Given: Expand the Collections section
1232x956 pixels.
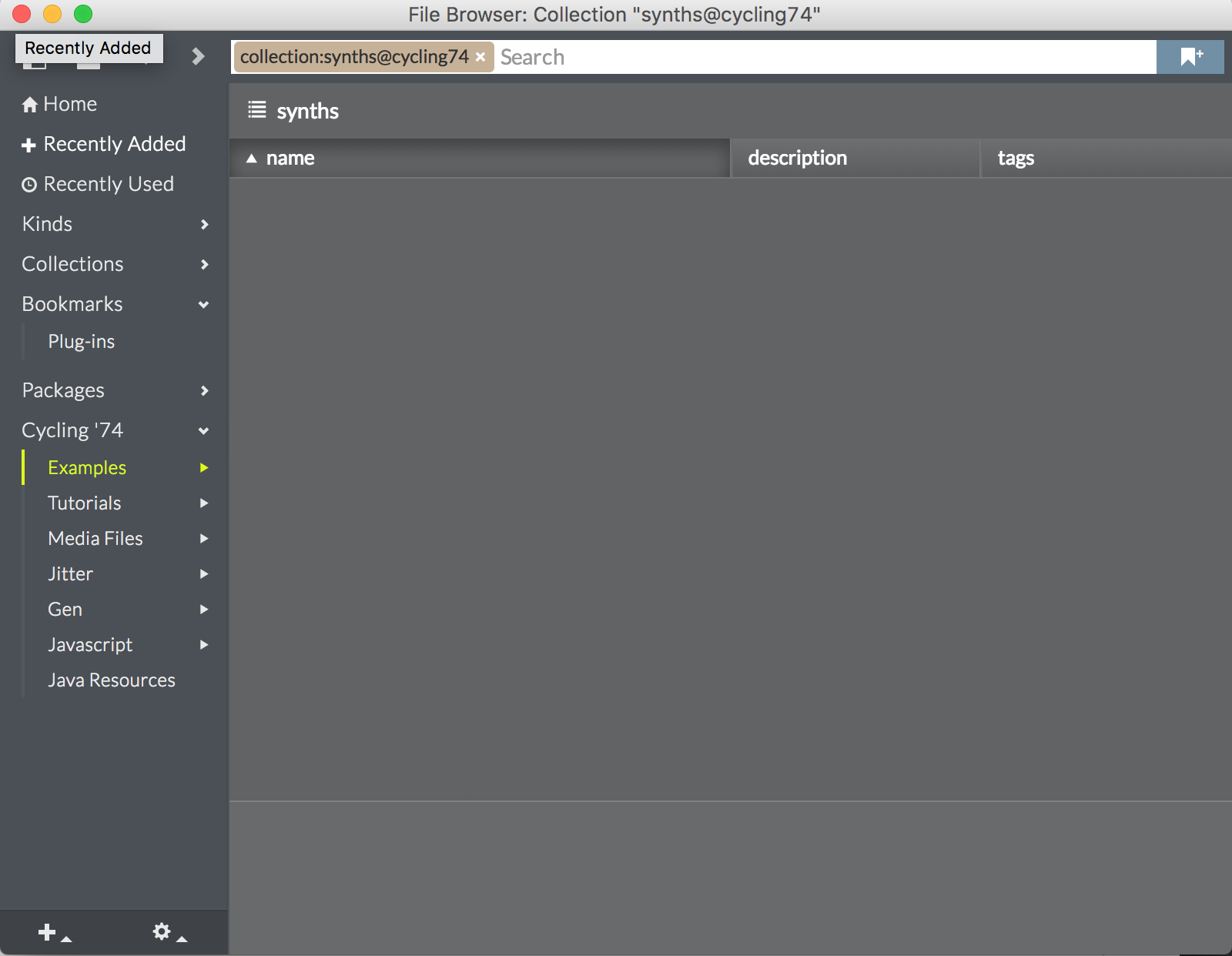Looking at the screenshot, I should click(x=204, y=264).
